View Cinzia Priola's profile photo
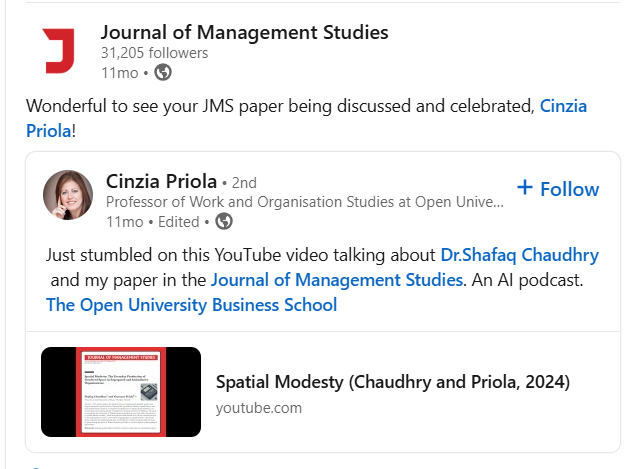 pyautogui.click(x=68, y=195)
